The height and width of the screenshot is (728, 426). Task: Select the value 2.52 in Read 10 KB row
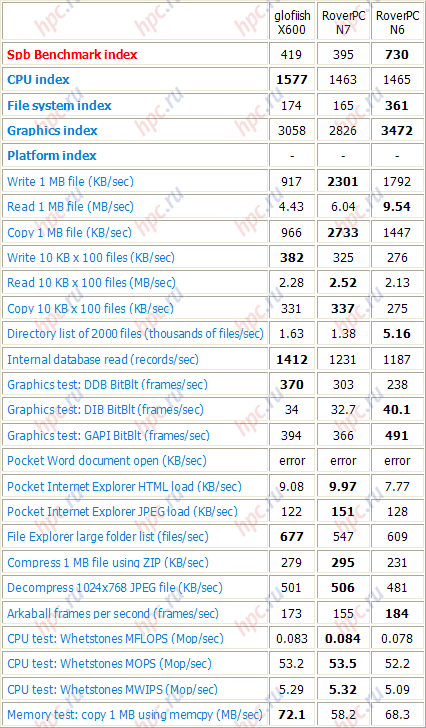click(x=343, y=283)
